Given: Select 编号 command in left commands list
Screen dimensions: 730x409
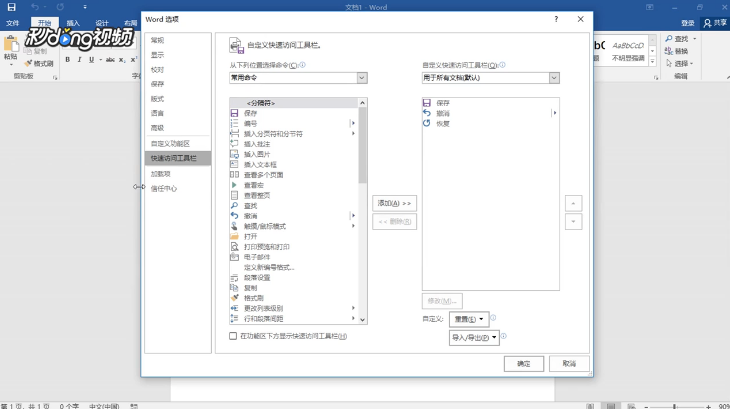Looking at the screenshot, I should (294, 123).
